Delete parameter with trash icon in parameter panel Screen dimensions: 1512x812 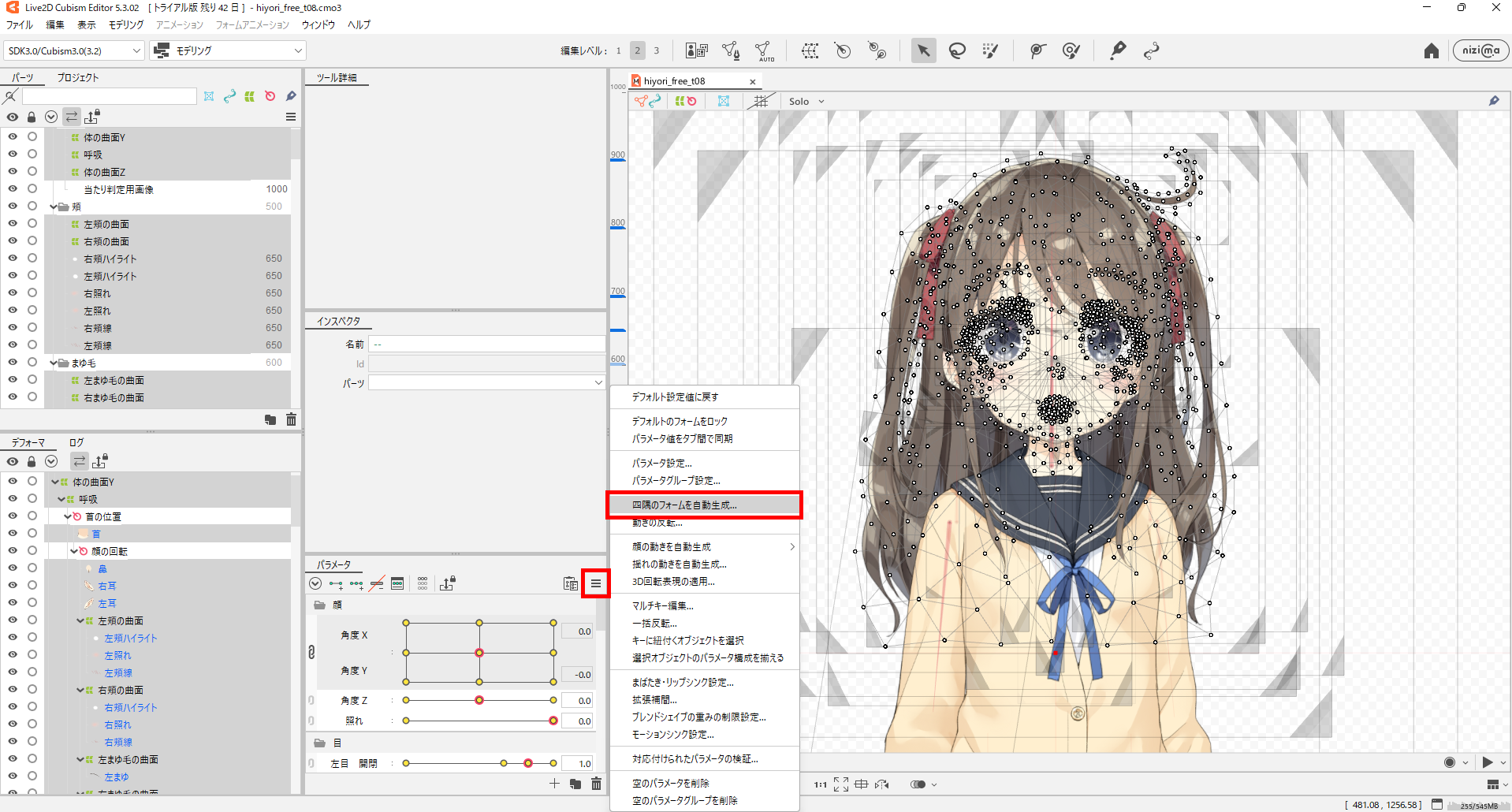597,784
